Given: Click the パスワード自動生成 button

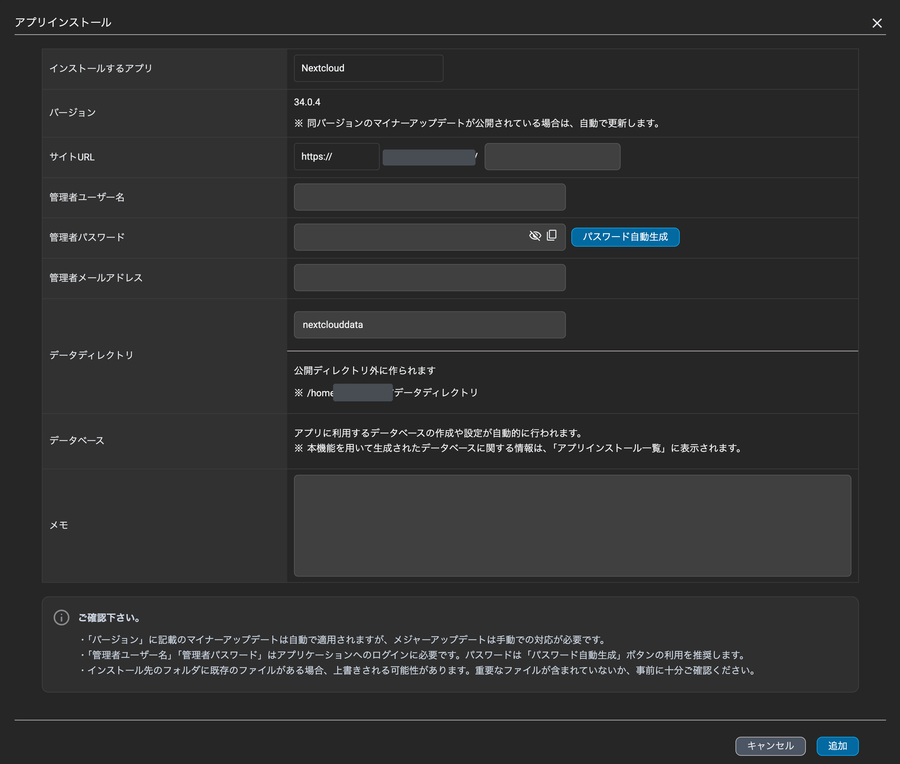Looking at the screenshot, I should (x=625, y=236).
